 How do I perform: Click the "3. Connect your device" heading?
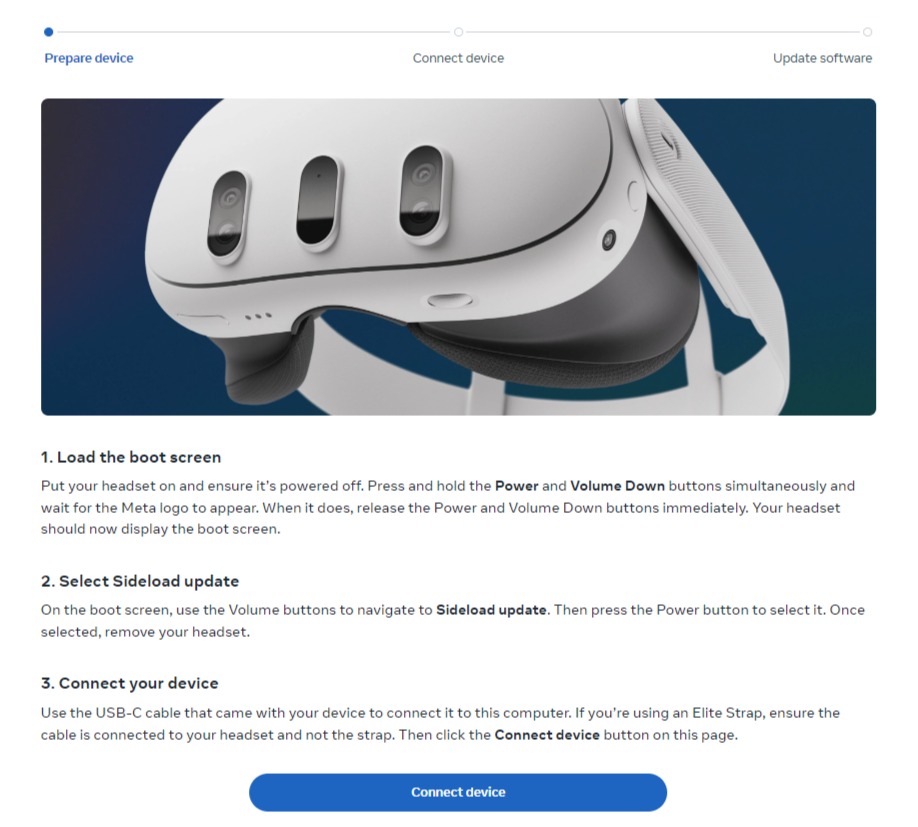pyautogui.click(x=129, y=683)
